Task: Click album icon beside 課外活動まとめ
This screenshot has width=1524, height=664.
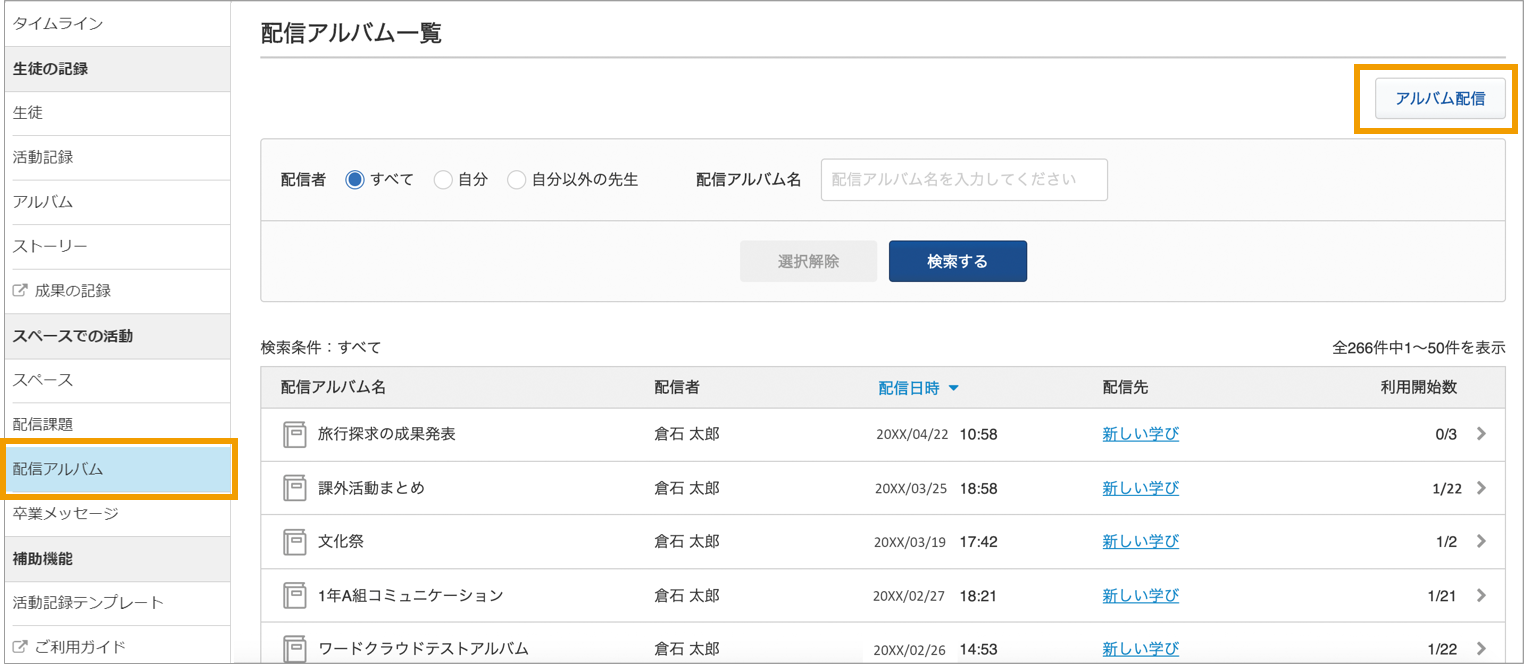Action: (294, 488)
